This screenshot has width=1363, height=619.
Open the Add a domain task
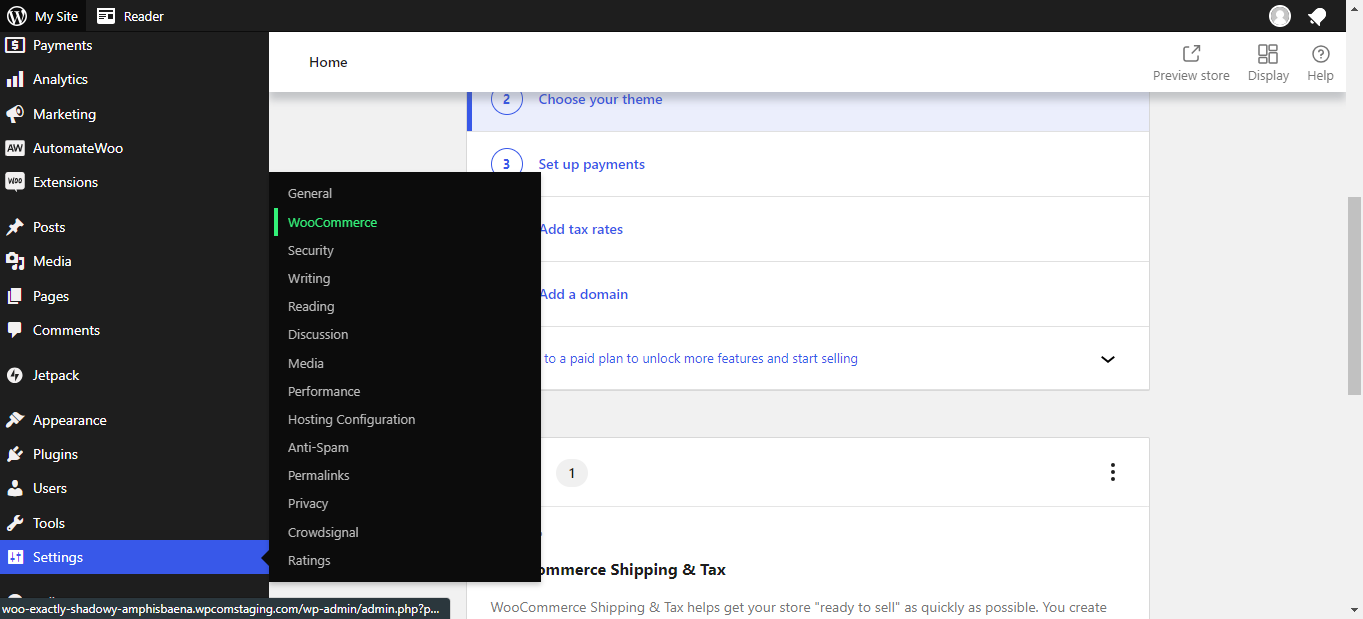tap(584, 294)
